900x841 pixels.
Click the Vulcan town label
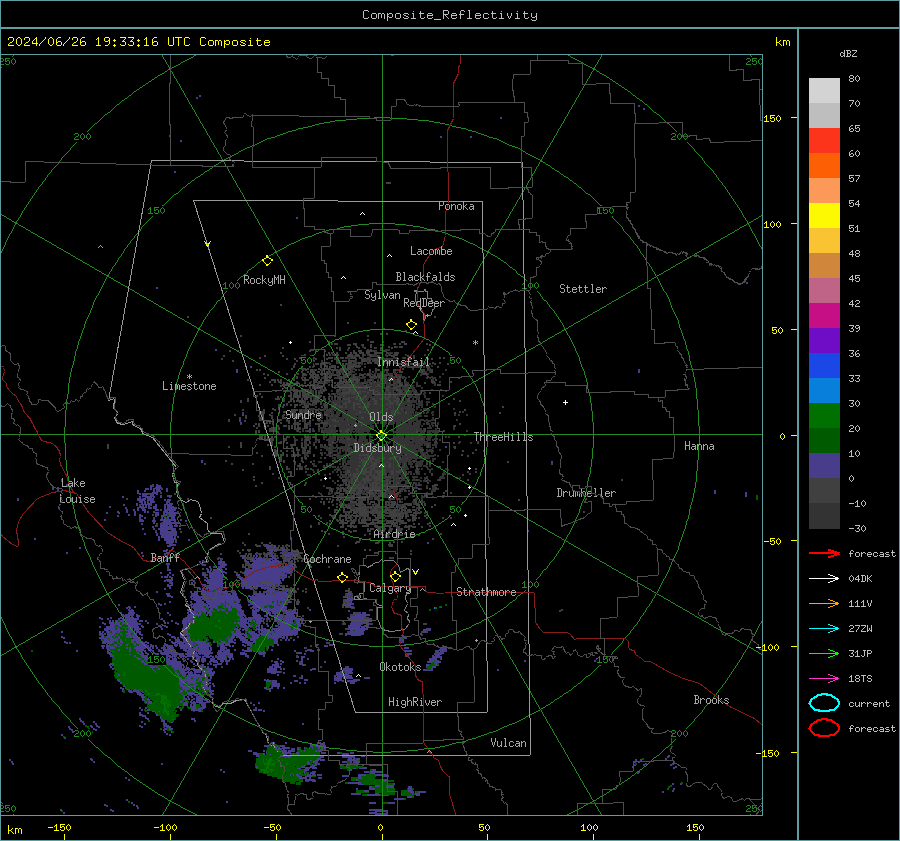tap(509, 743)
